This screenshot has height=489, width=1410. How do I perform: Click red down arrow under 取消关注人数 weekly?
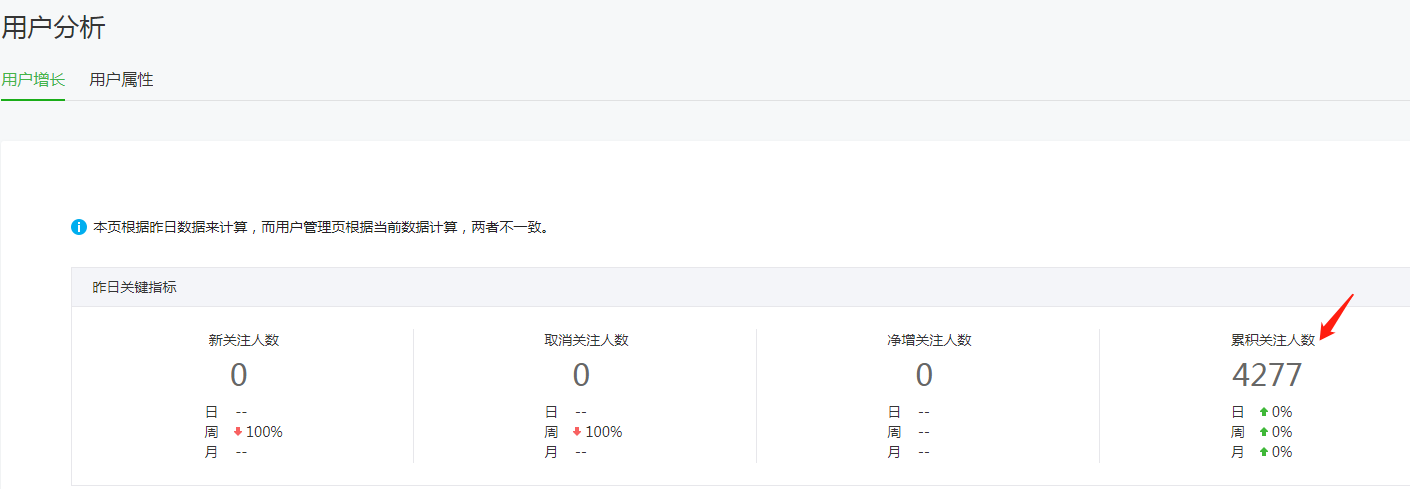coord(577,432)
